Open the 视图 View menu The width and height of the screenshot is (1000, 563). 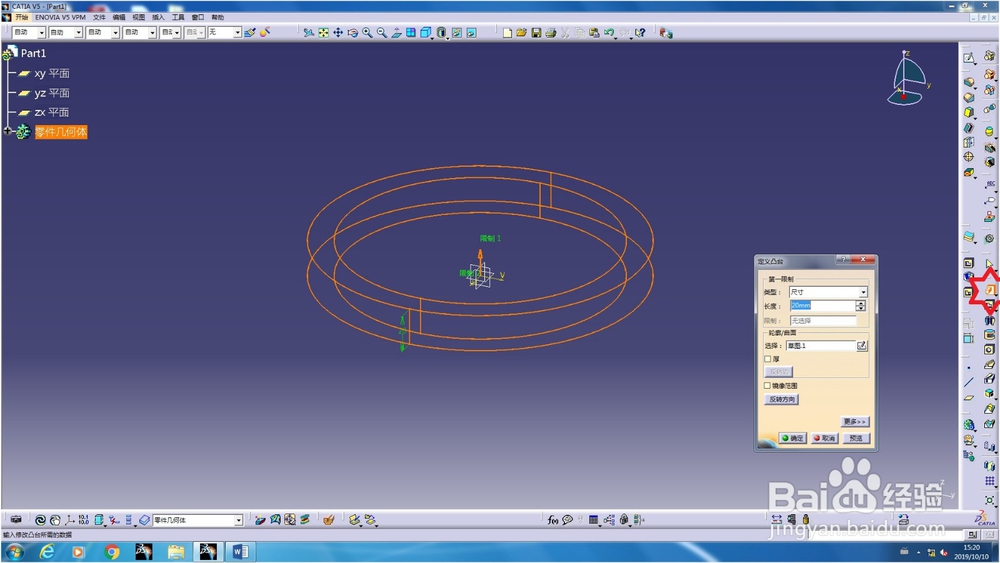point(138,17)
